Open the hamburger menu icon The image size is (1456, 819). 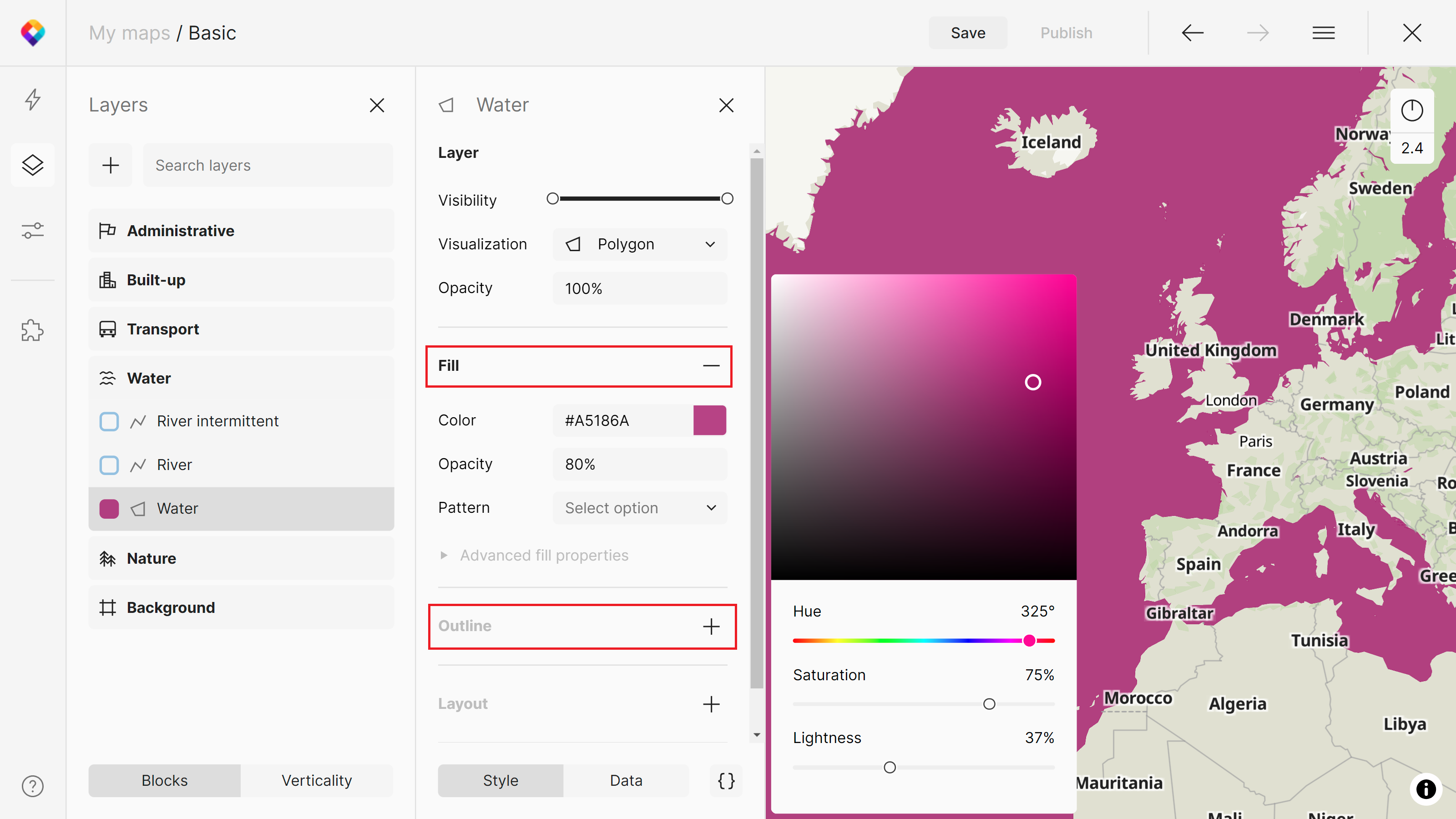[x=1323, y=33]
